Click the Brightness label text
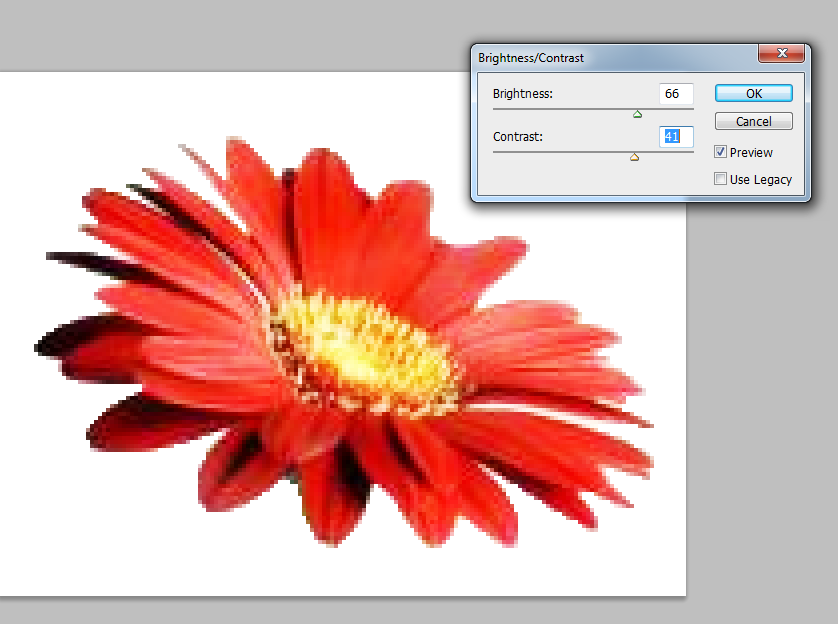 click(x=522, y=94)
